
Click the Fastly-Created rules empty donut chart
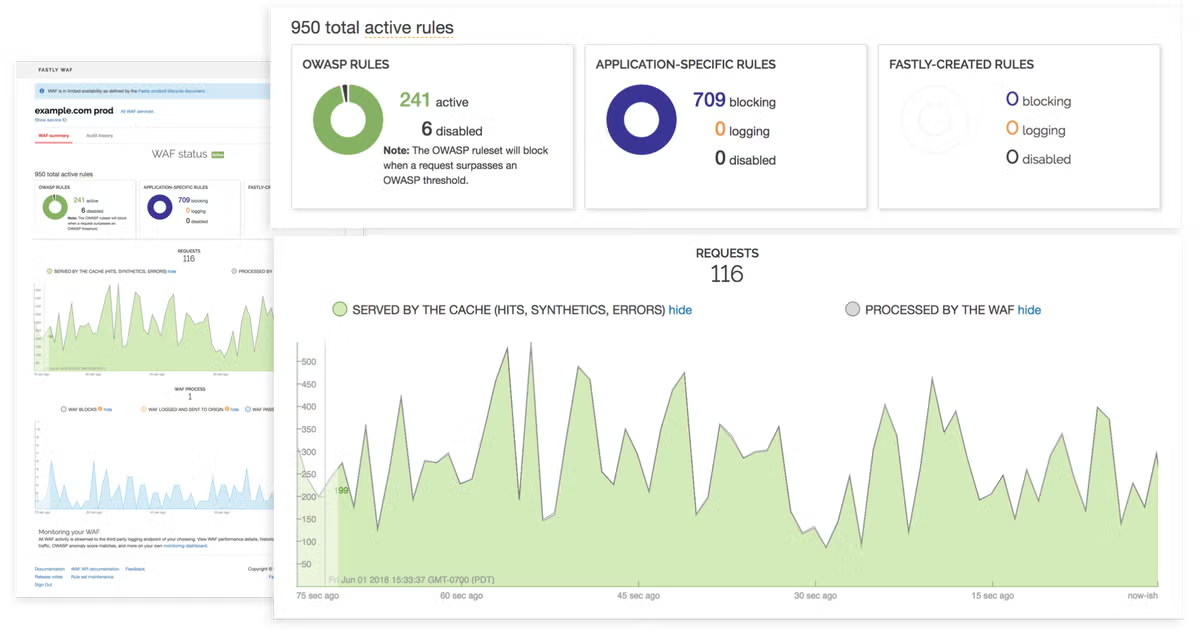click(934, 119)
